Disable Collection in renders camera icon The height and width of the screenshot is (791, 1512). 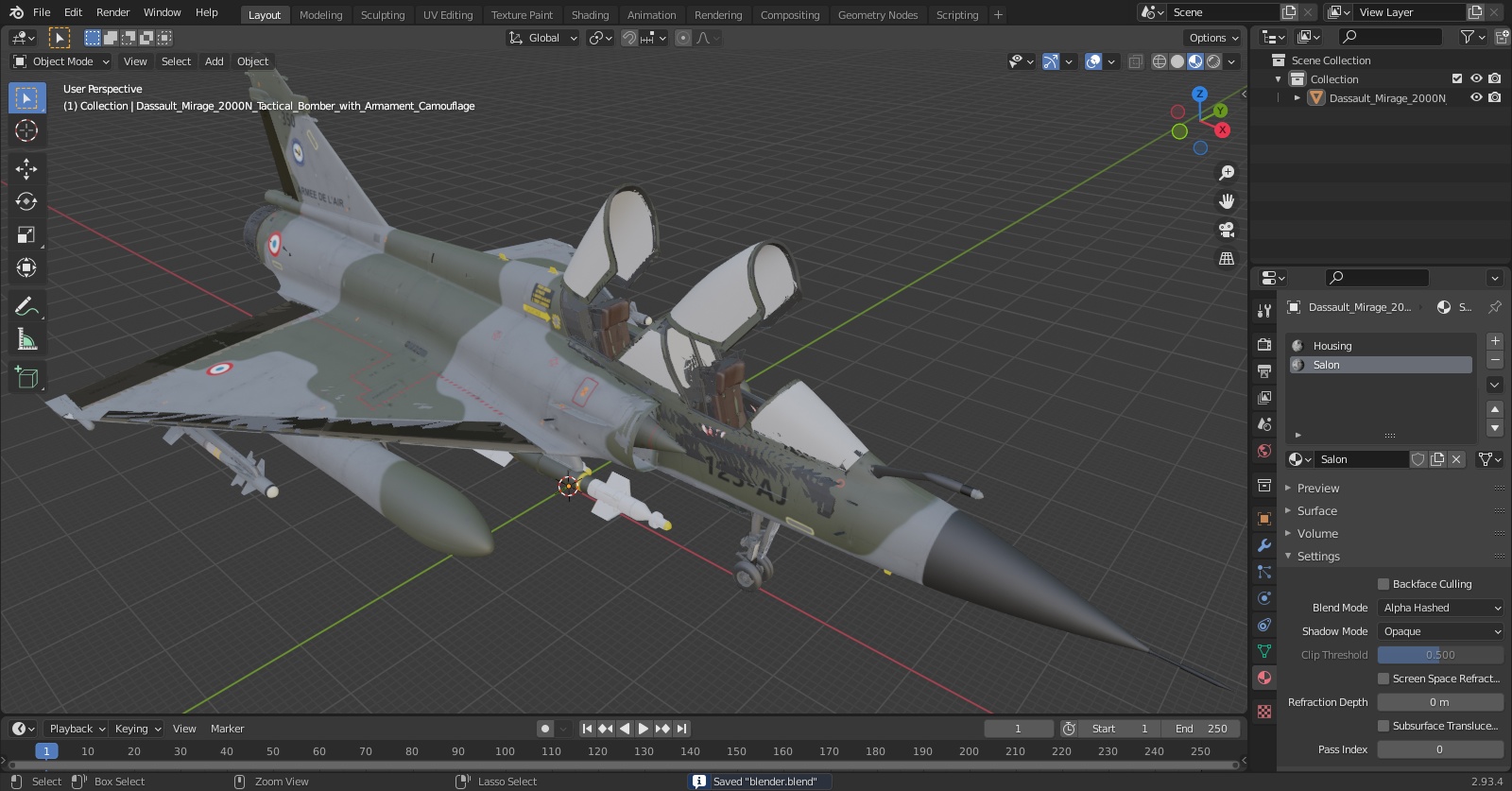point(1494,78)
